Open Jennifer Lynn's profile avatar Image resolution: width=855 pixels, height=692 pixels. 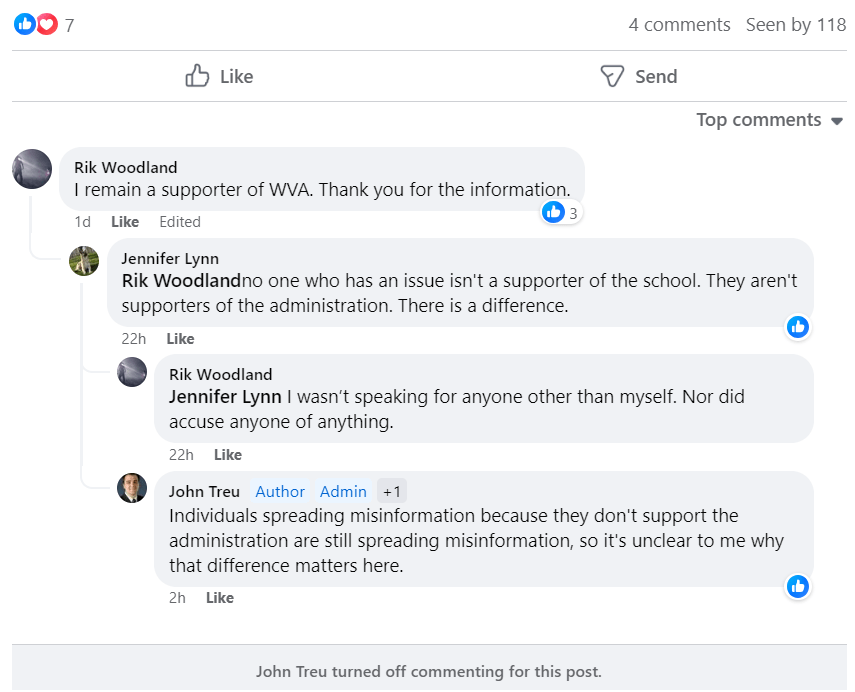point(84,261)
